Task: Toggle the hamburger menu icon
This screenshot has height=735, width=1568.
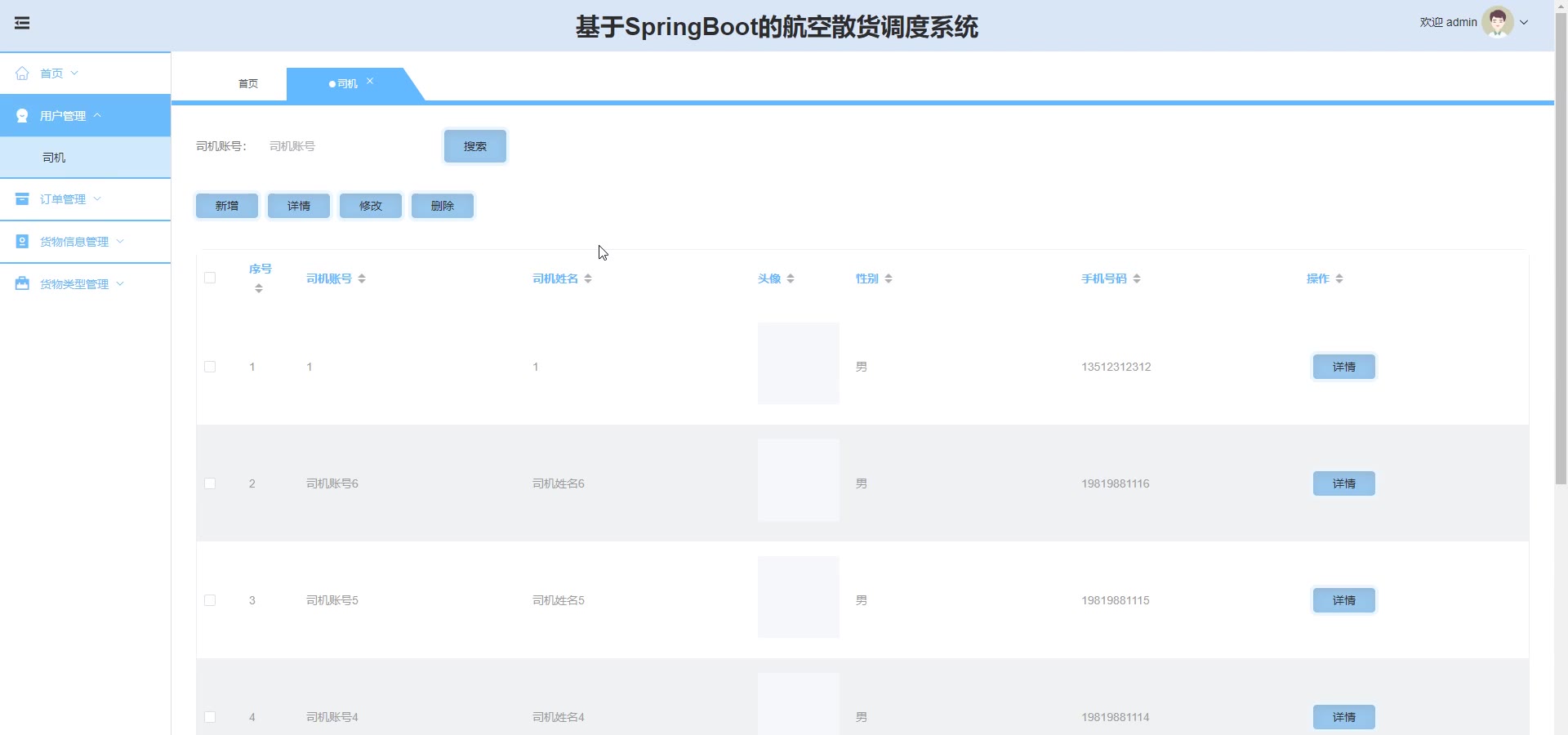Action: [x=22, y=23]
